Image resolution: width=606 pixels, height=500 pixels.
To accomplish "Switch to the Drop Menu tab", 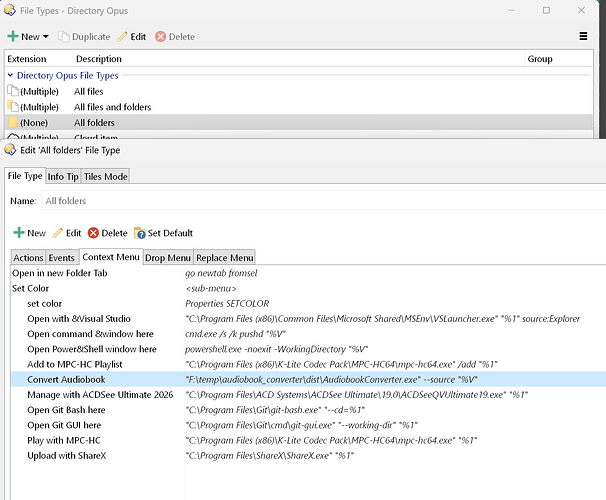I will point(168,258).
